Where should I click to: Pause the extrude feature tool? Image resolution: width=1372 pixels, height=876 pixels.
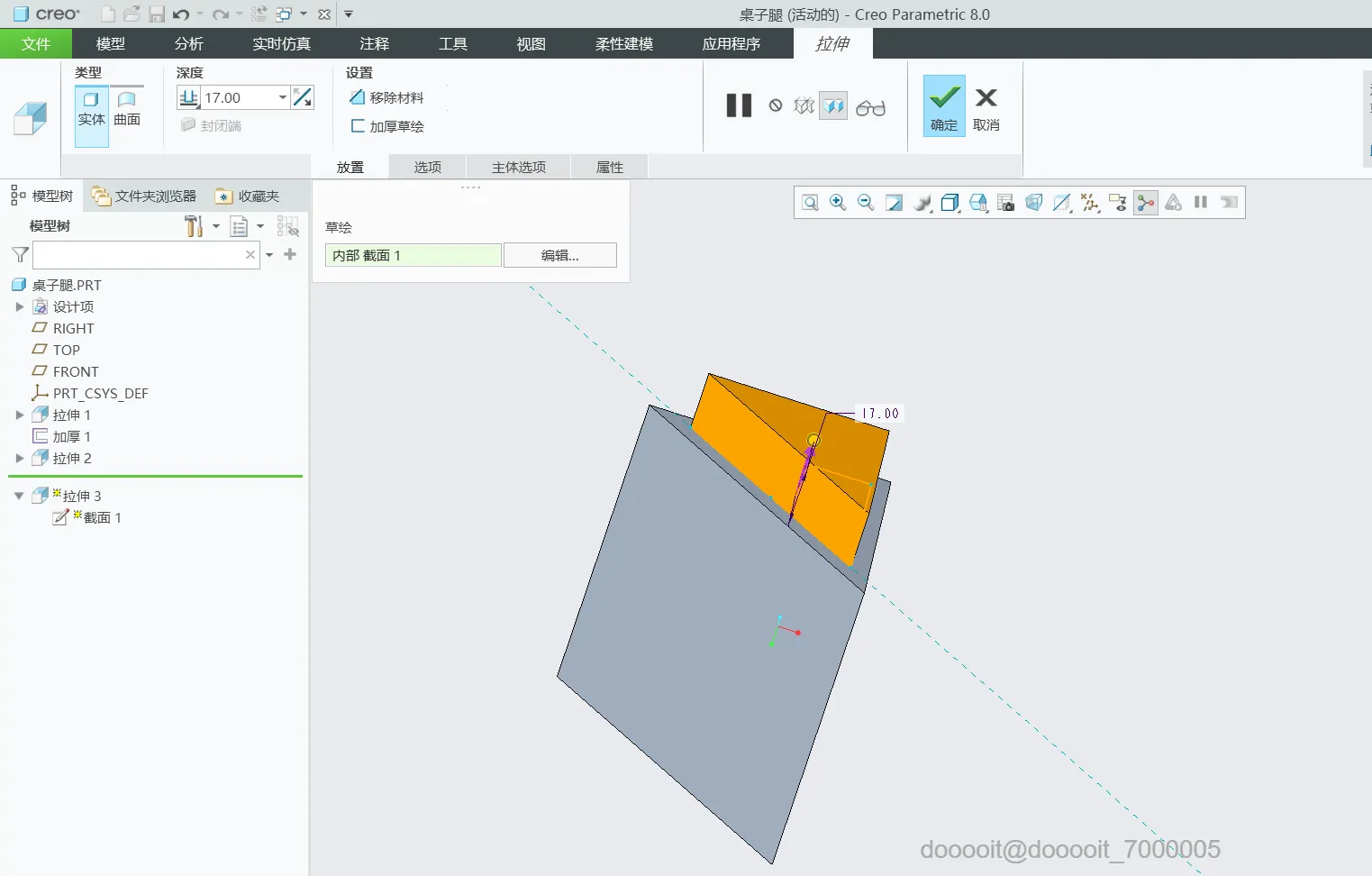pos(739,106)
